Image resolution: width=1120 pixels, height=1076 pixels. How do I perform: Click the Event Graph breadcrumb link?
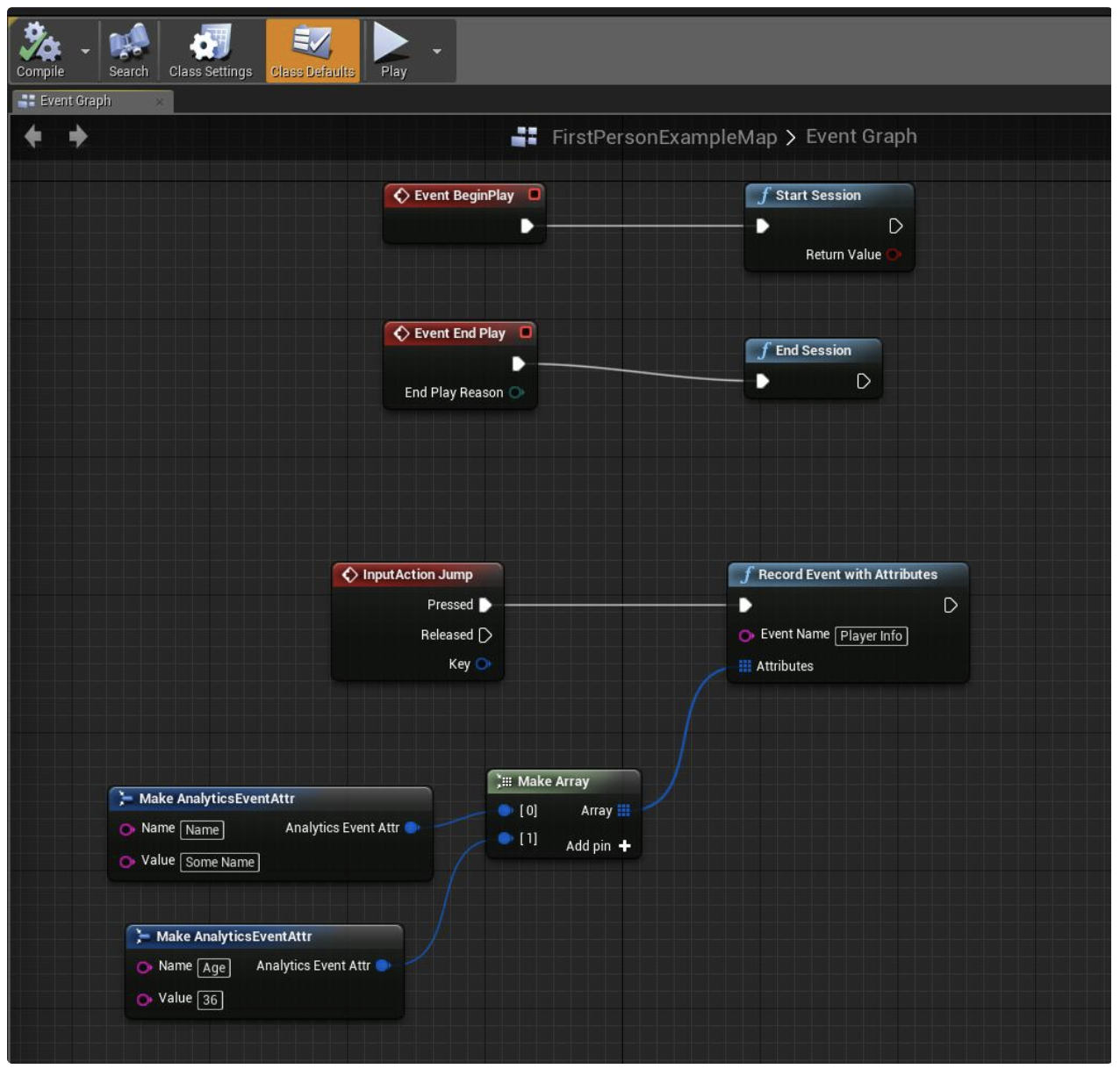pos(860,136)
